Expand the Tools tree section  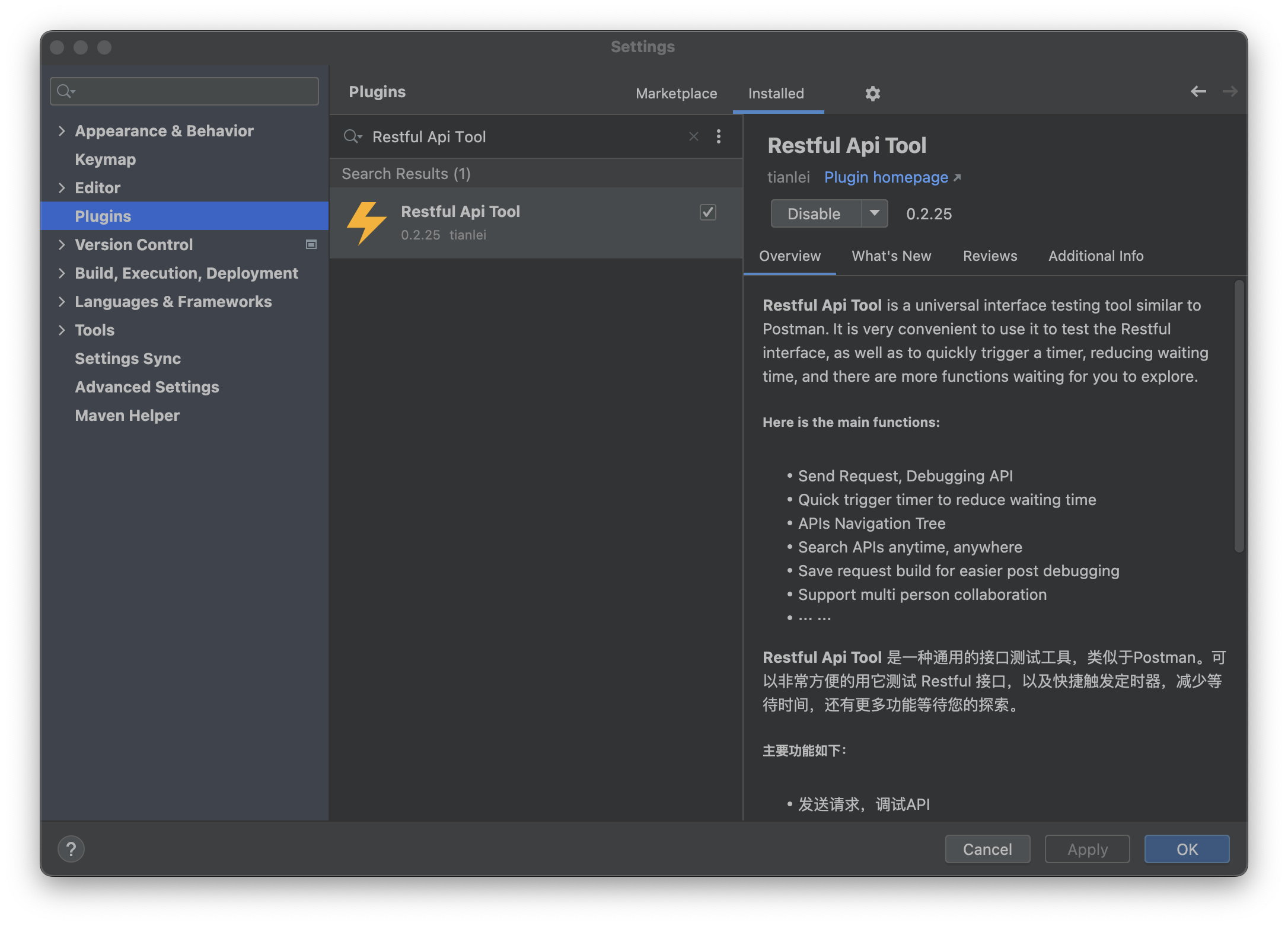62,330
